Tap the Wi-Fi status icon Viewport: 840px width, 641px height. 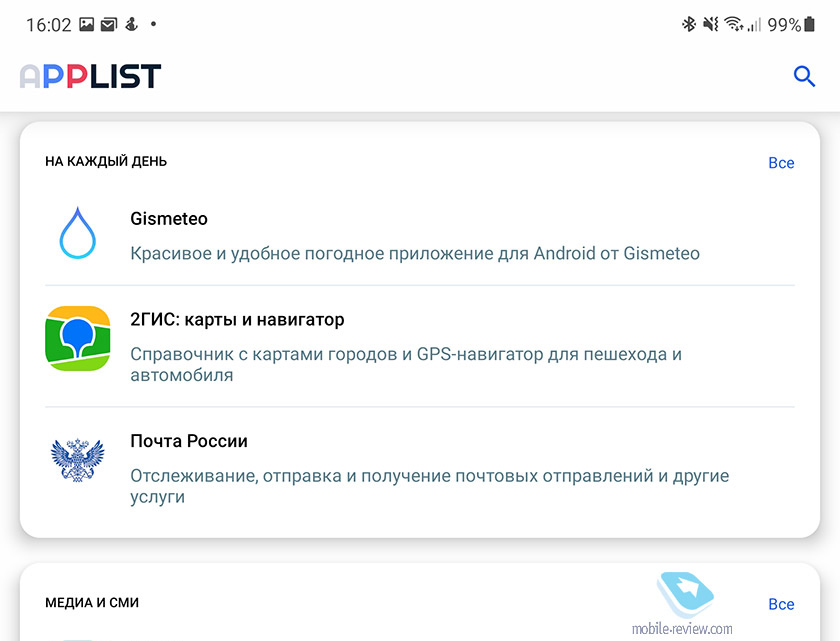pos(733,24)
